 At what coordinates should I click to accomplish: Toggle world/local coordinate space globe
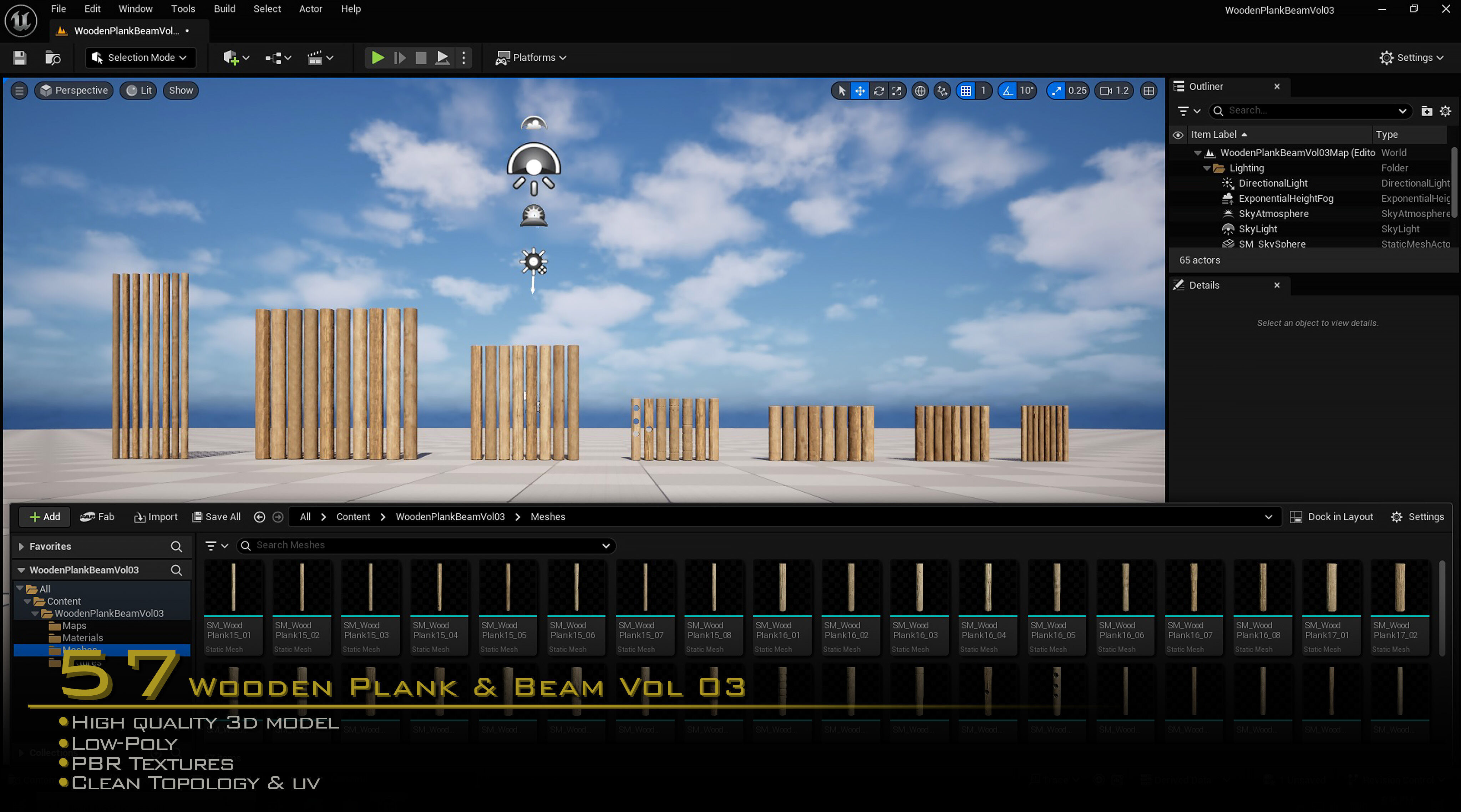(x=920, y=90)
